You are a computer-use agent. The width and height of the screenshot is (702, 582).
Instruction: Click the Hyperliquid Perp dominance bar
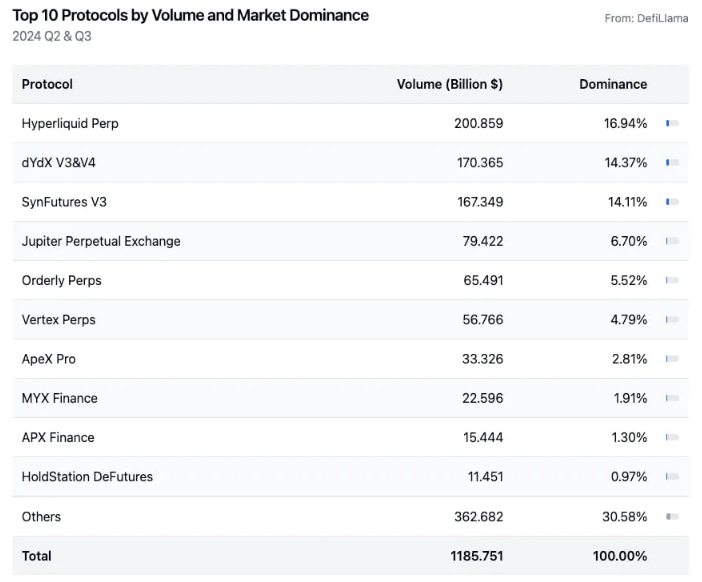(672, 123)
